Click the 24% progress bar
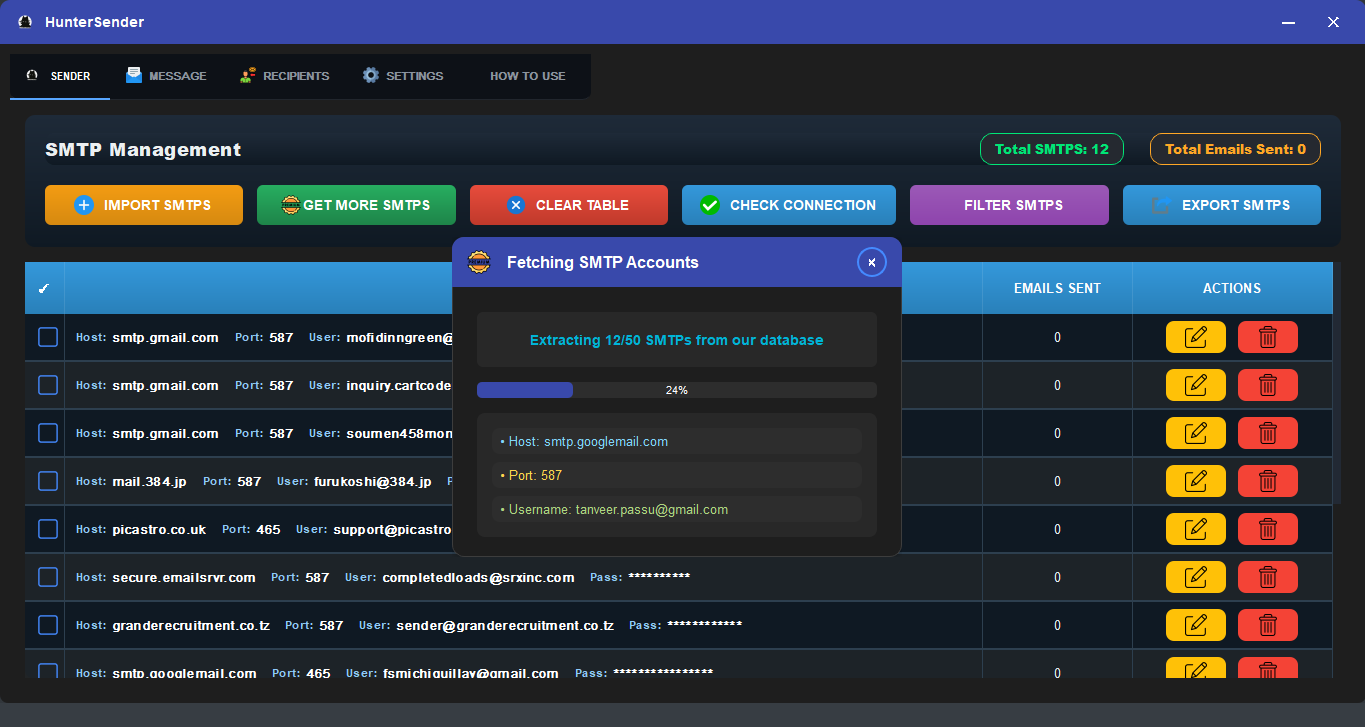This screenshot has height=727, width=1365. (676, 390)
